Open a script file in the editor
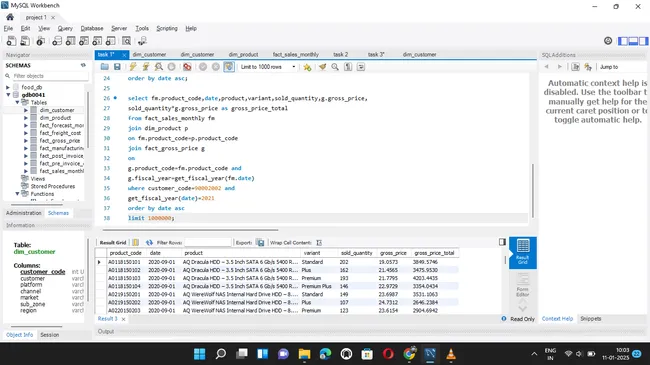This screenshot has height=365, width=650. click(104, 67)
